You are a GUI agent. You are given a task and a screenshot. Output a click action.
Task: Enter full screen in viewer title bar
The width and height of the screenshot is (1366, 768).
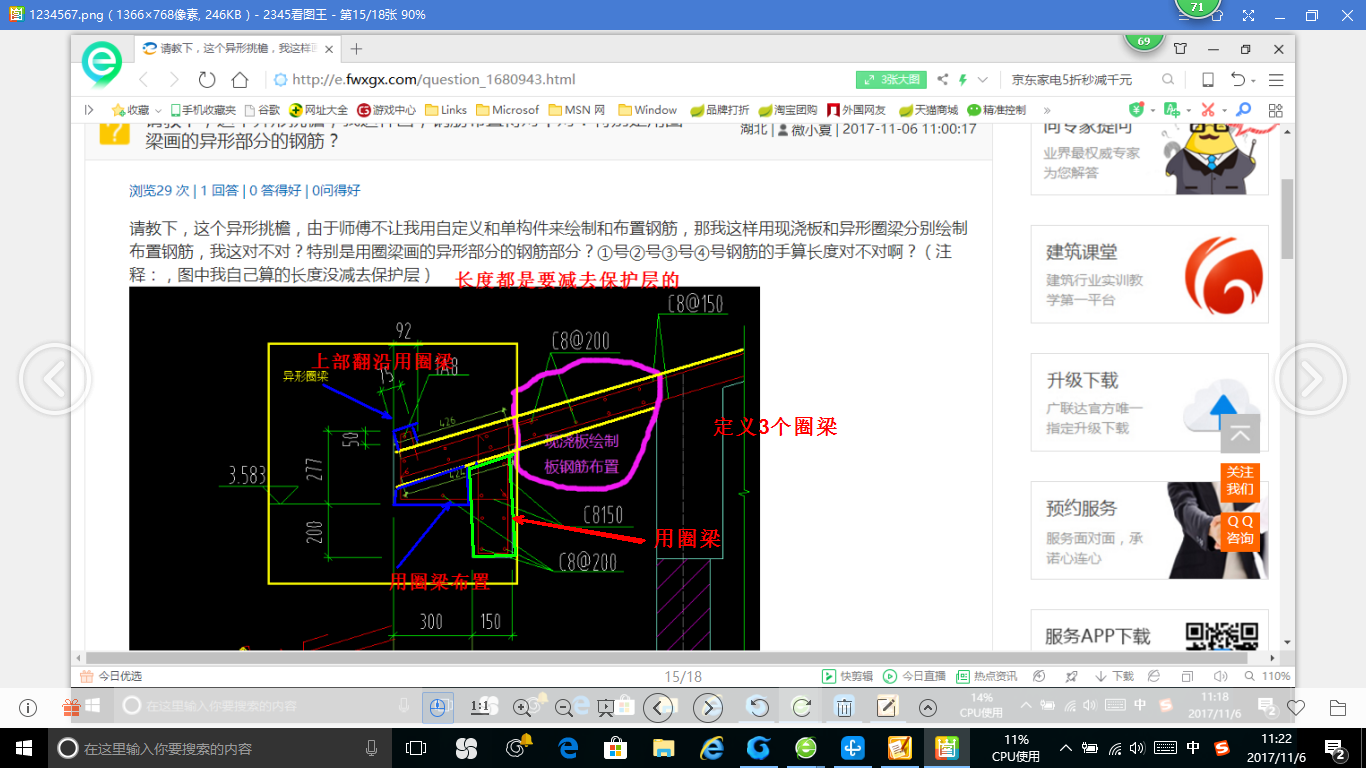click(1248, 15)
